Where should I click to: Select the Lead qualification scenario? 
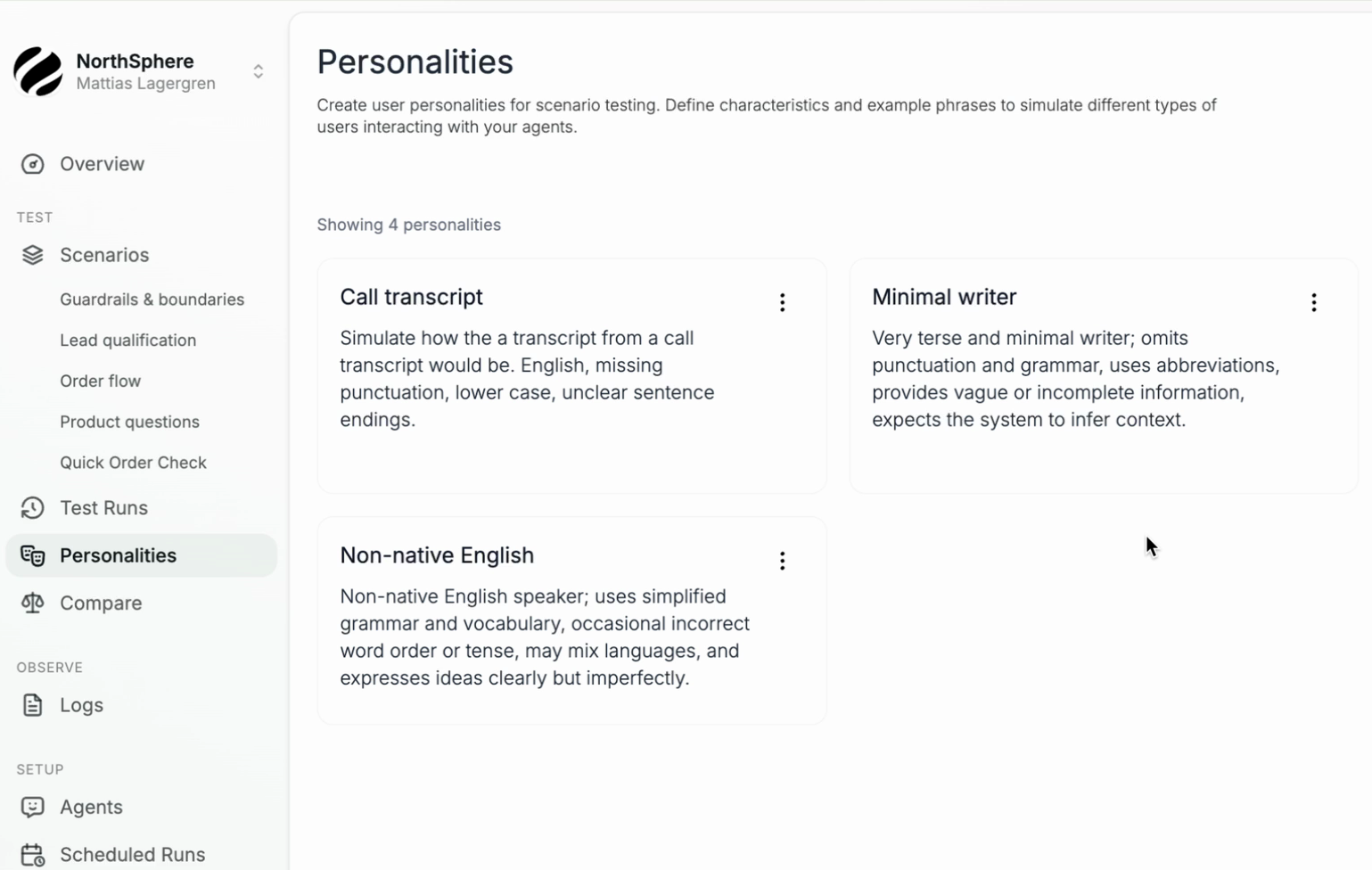(x=127, y=340)
